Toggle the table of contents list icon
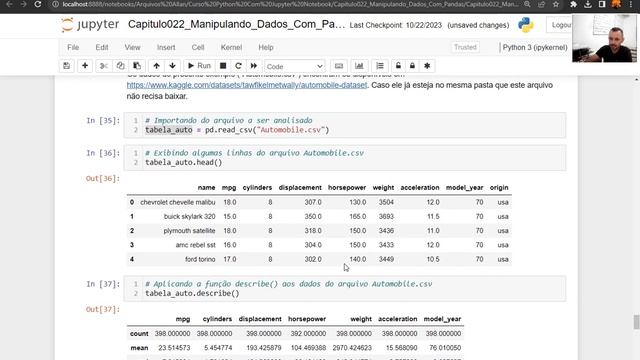This screenshot has height=360, width=640. click(x=380, y=66)
